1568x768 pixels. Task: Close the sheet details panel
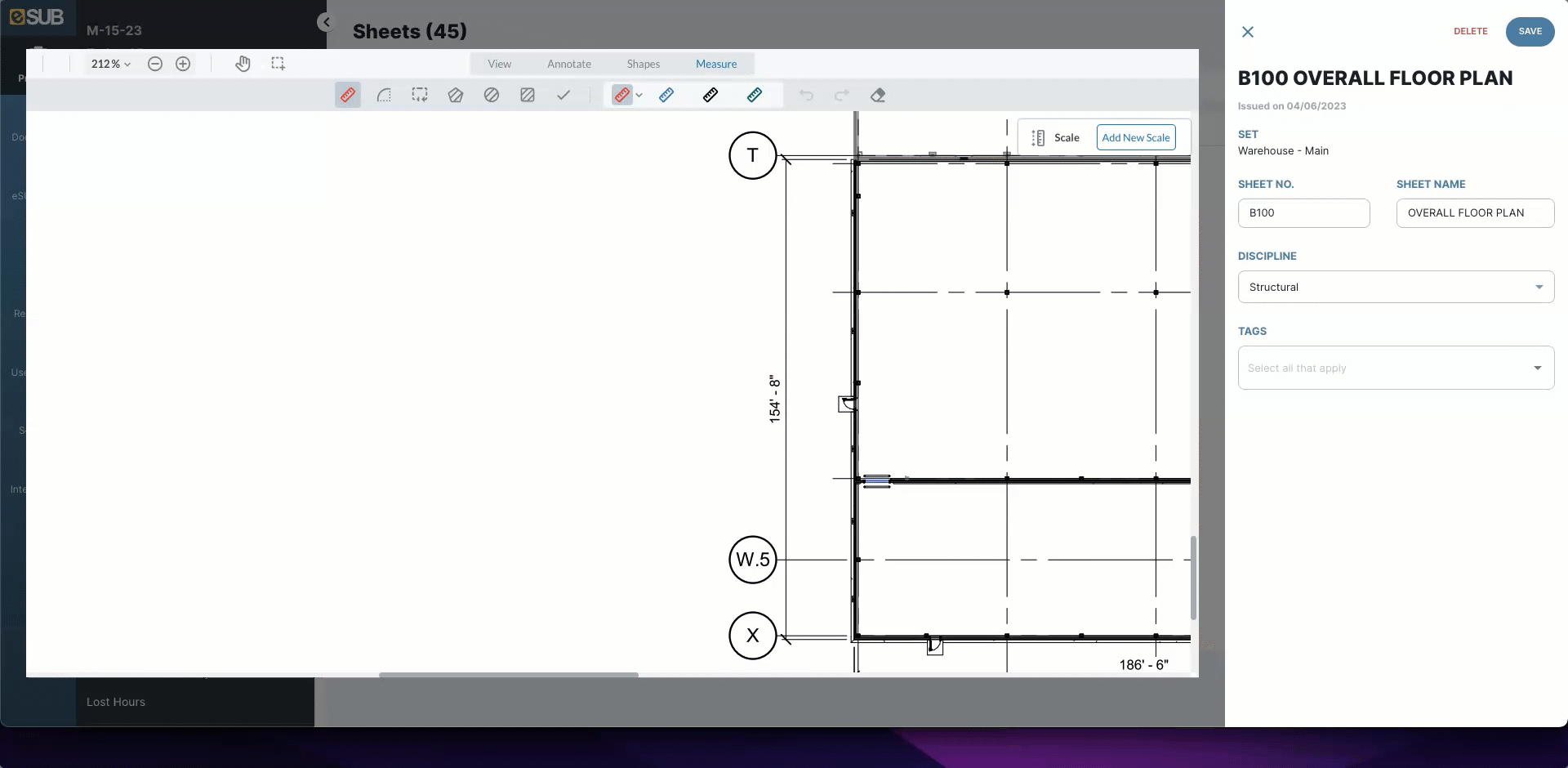click(1248, 32)
